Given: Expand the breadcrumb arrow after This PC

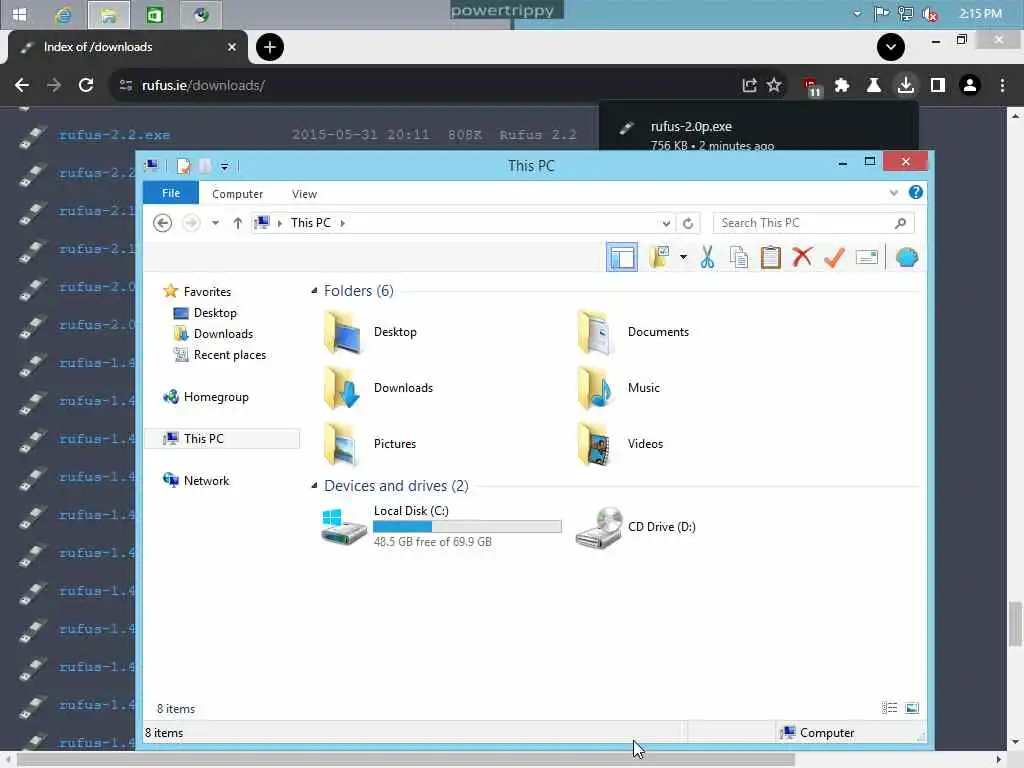Looking at the screenshot, I should 342,223.
